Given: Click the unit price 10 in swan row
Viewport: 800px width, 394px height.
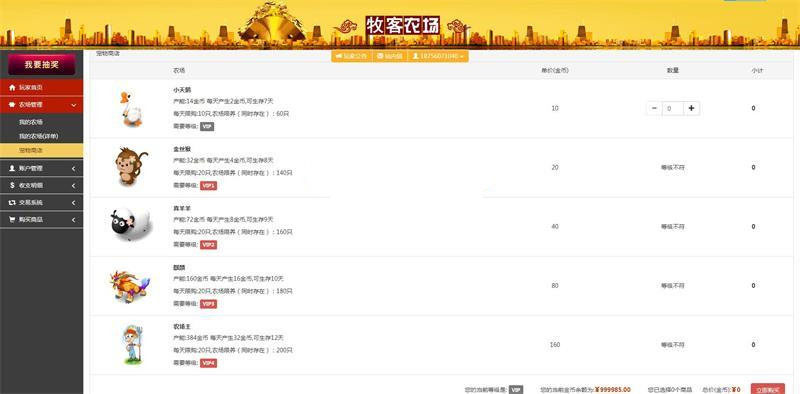Looking at the screenshot, I should pos(555,108).
